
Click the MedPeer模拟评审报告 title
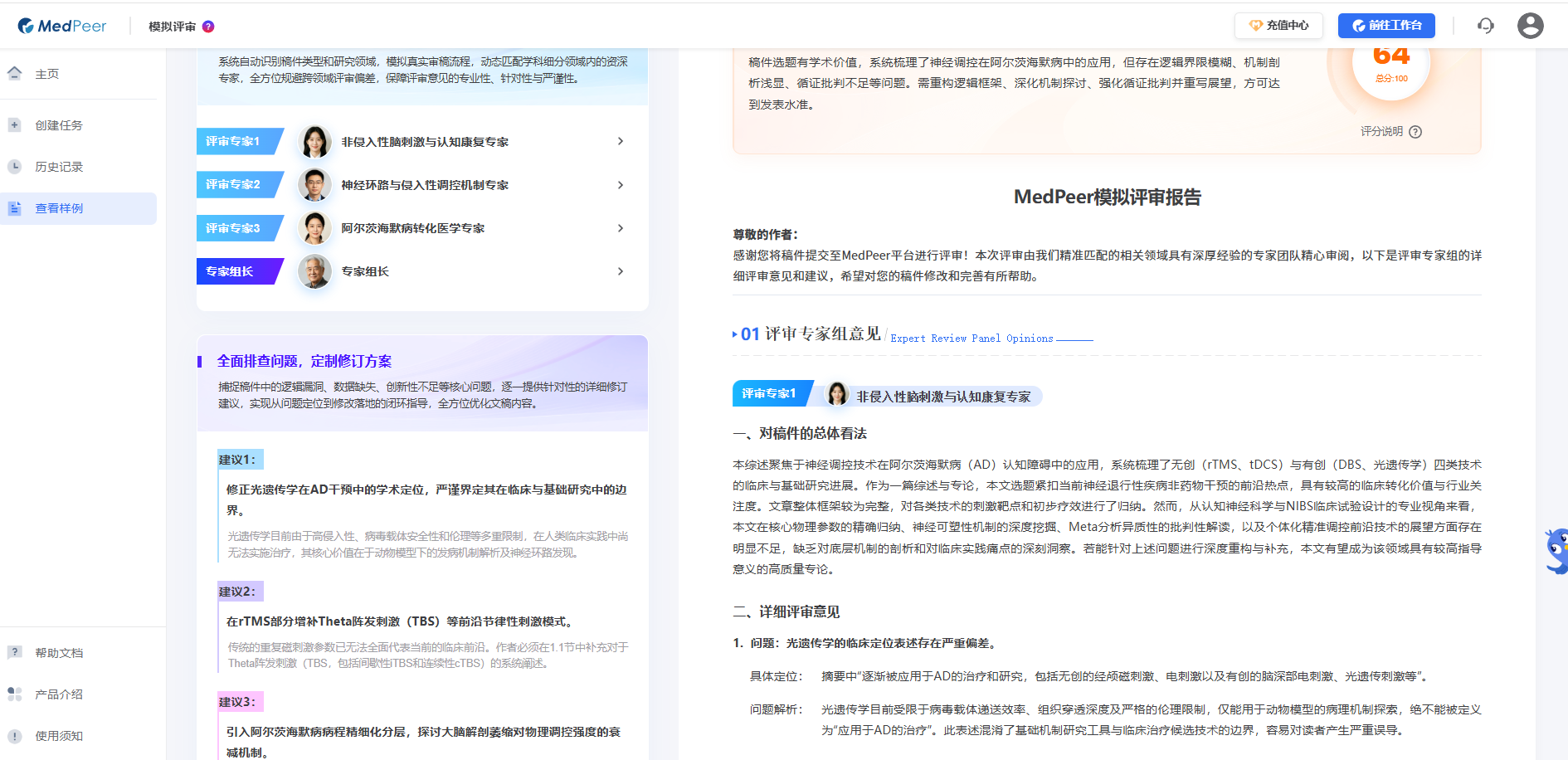coord(1108,197)
